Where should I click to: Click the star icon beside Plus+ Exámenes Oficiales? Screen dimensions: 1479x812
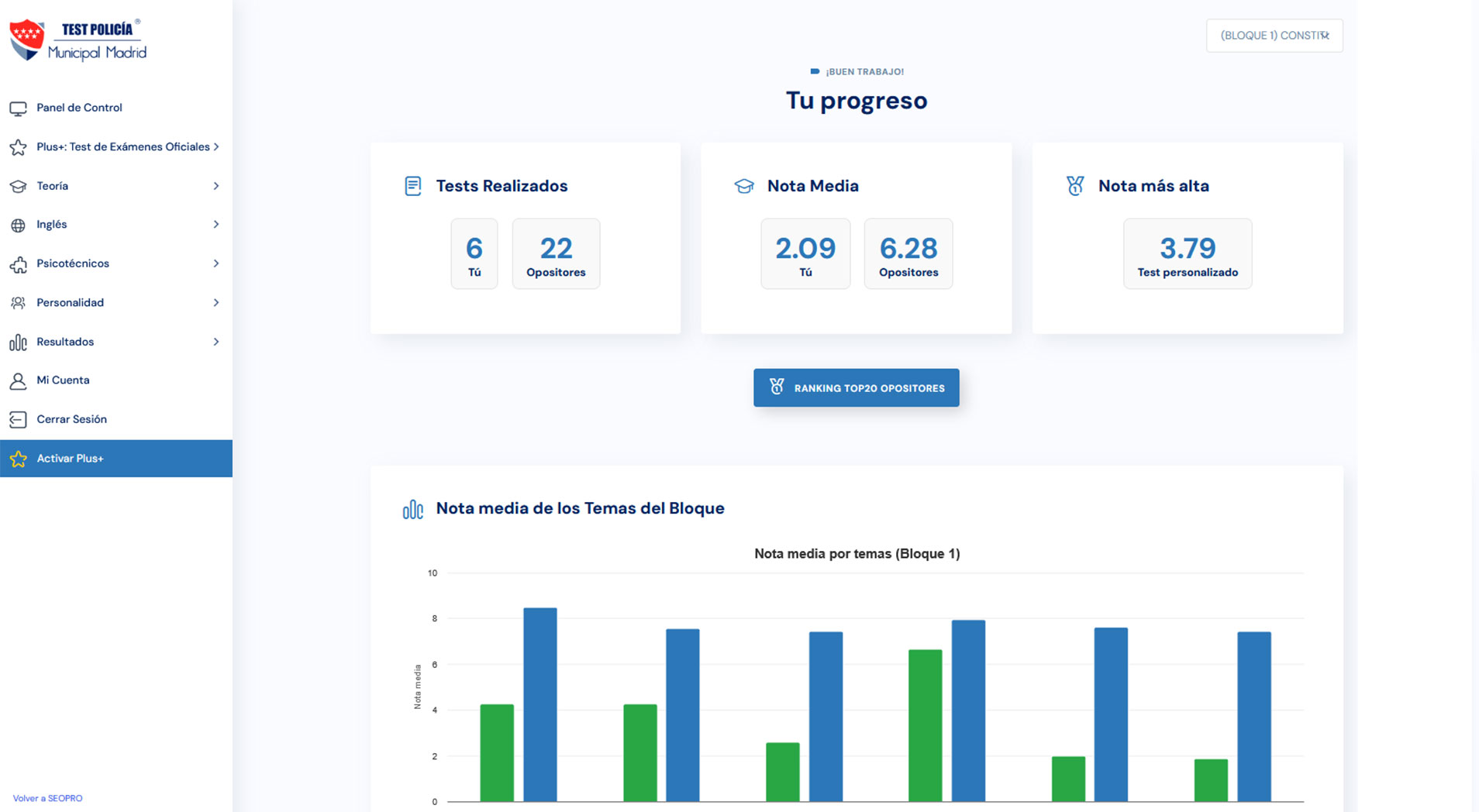(18, 147)
